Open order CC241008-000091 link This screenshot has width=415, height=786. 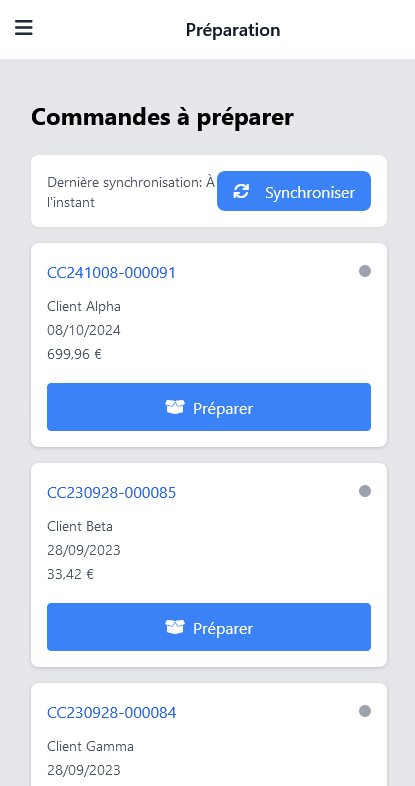point(111,273)
